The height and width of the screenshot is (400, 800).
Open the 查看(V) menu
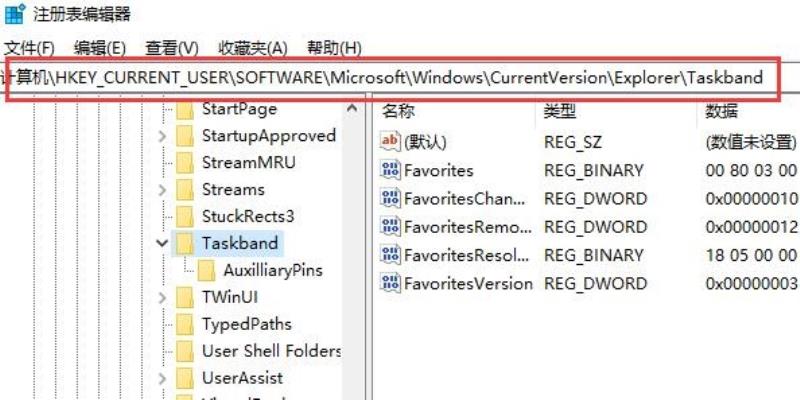tap(171, 48)
